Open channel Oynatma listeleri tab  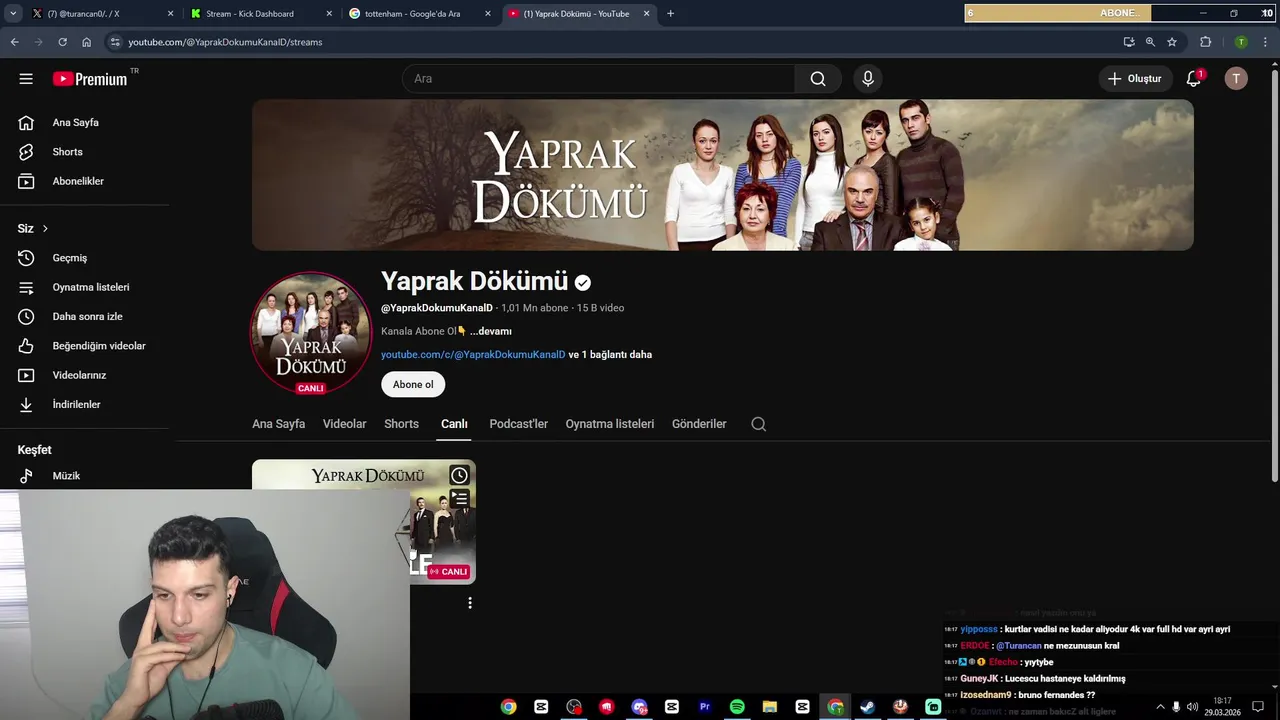click(609, 424)
